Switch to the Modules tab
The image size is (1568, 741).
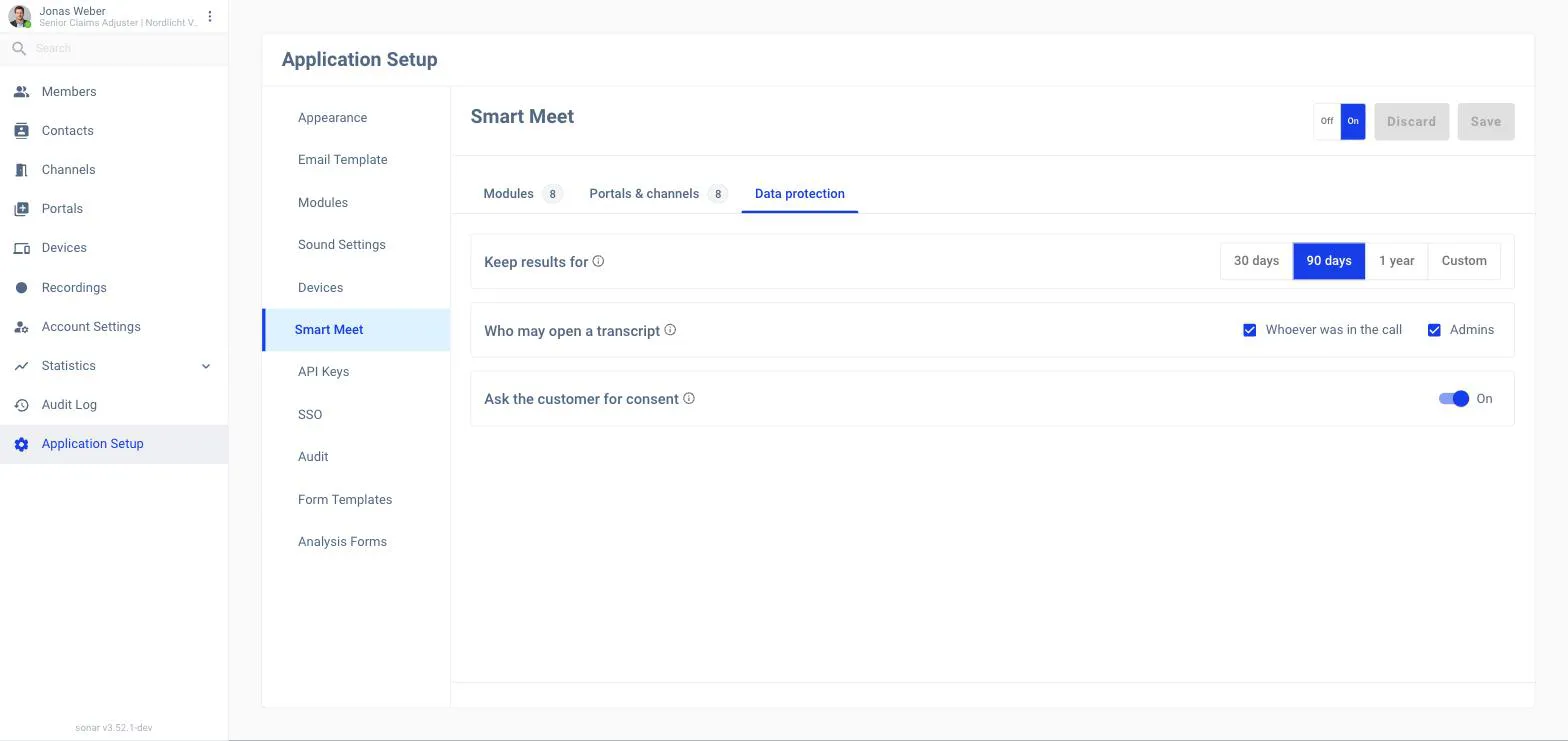coord(523,194)
